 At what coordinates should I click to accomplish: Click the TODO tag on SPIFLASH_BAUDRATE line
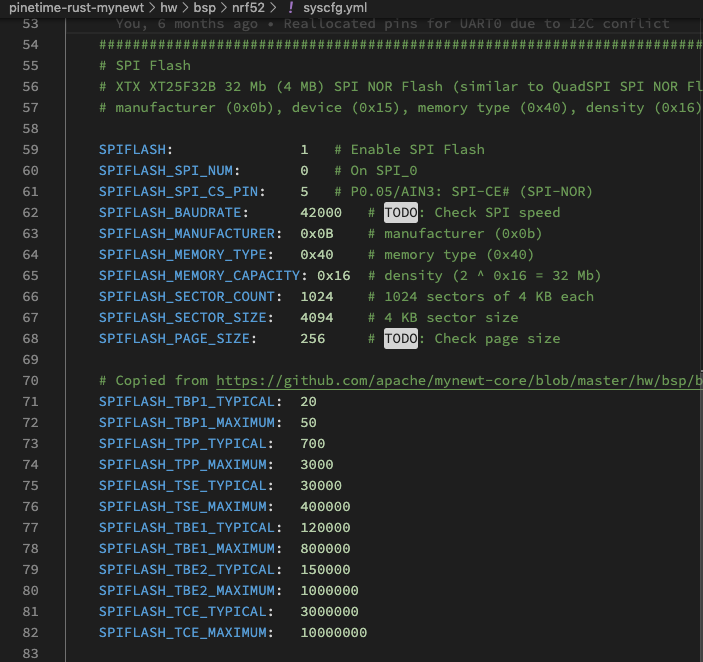pos(400,212)
